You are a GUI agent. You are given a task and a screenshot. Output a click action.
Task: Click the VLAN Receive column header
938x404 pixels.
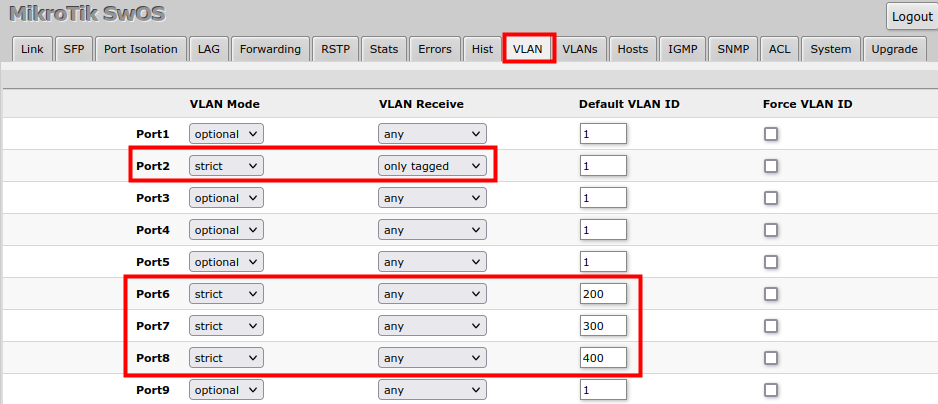(421, 104)
